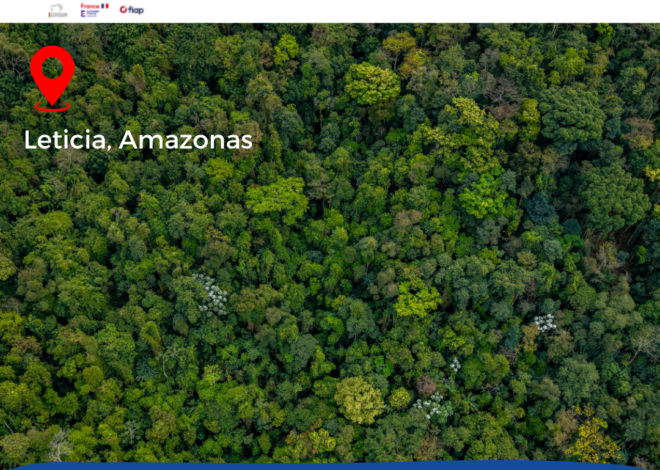Click the fiap logo
The image size is (660, 470).
pos(132,10)
